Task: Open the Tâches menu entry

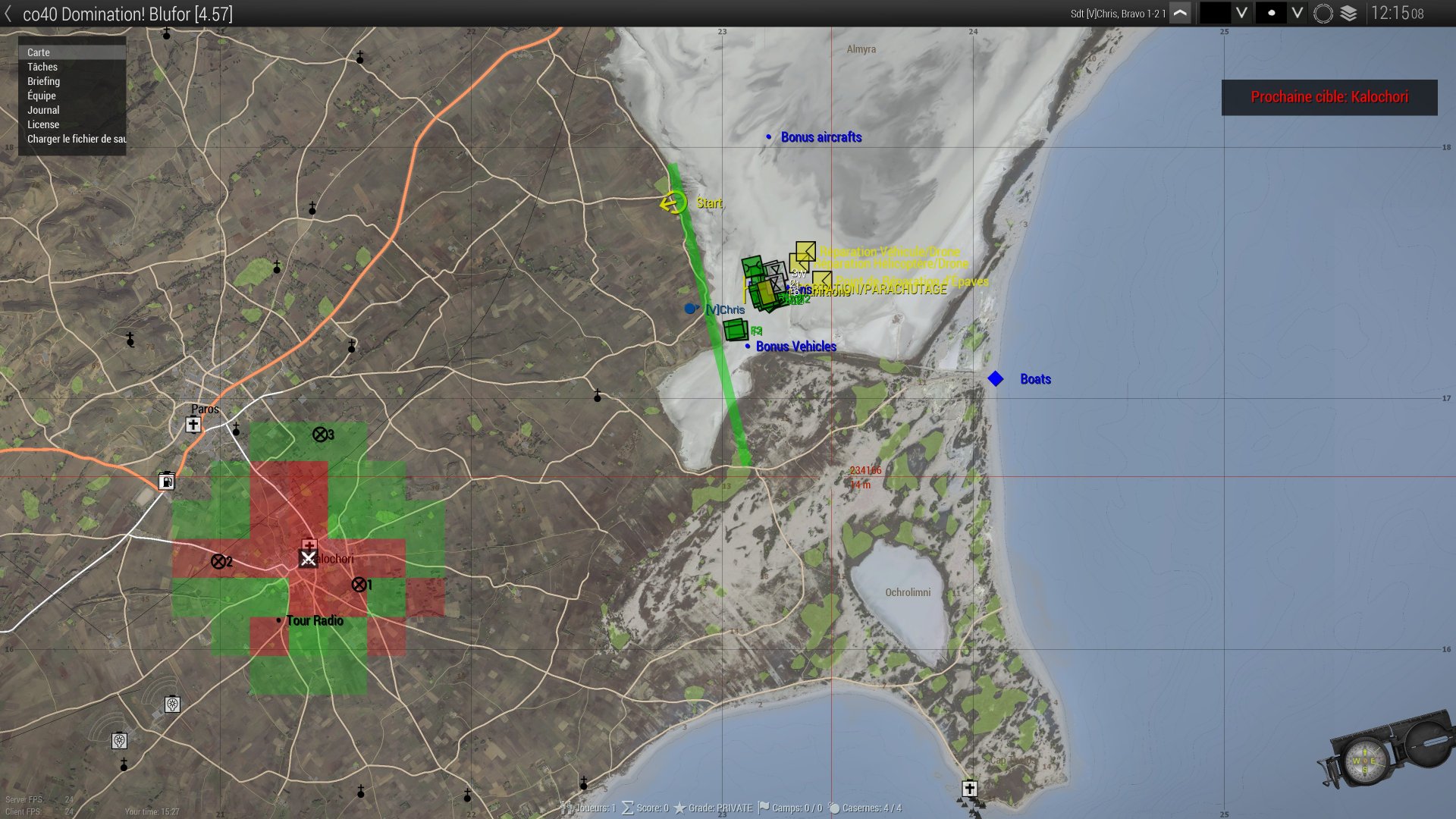Action: point(42,67)
